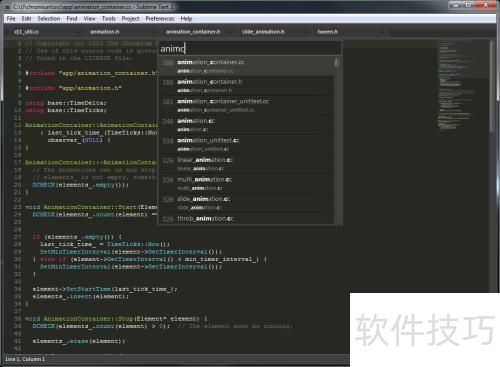Select animation_container.cc in the results list
Image resolution: width=500 pixels, height=367 pixels.
(x=247, y=66)
